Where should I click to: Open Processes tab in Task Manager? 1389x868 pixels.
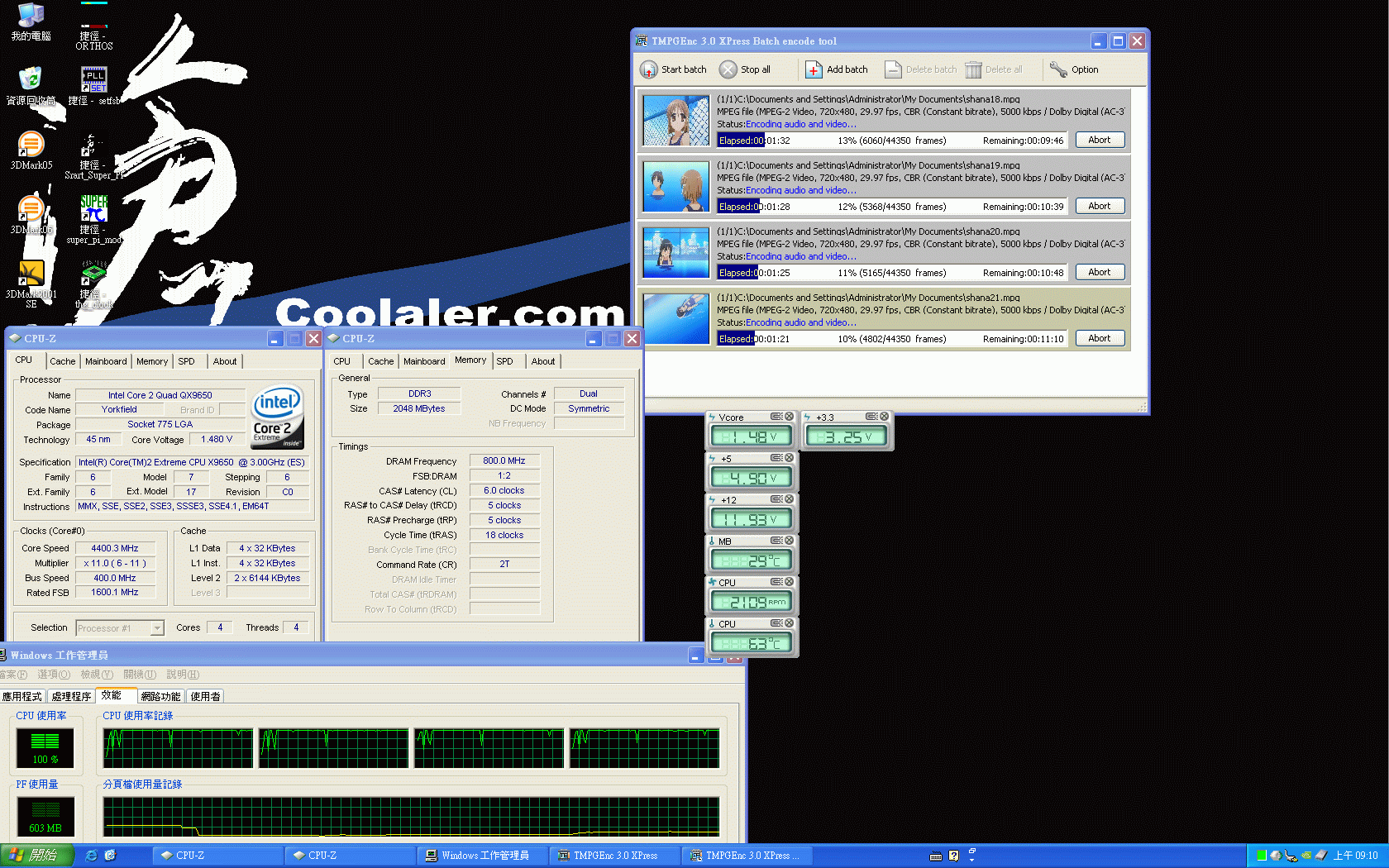(x=71, y=696)
